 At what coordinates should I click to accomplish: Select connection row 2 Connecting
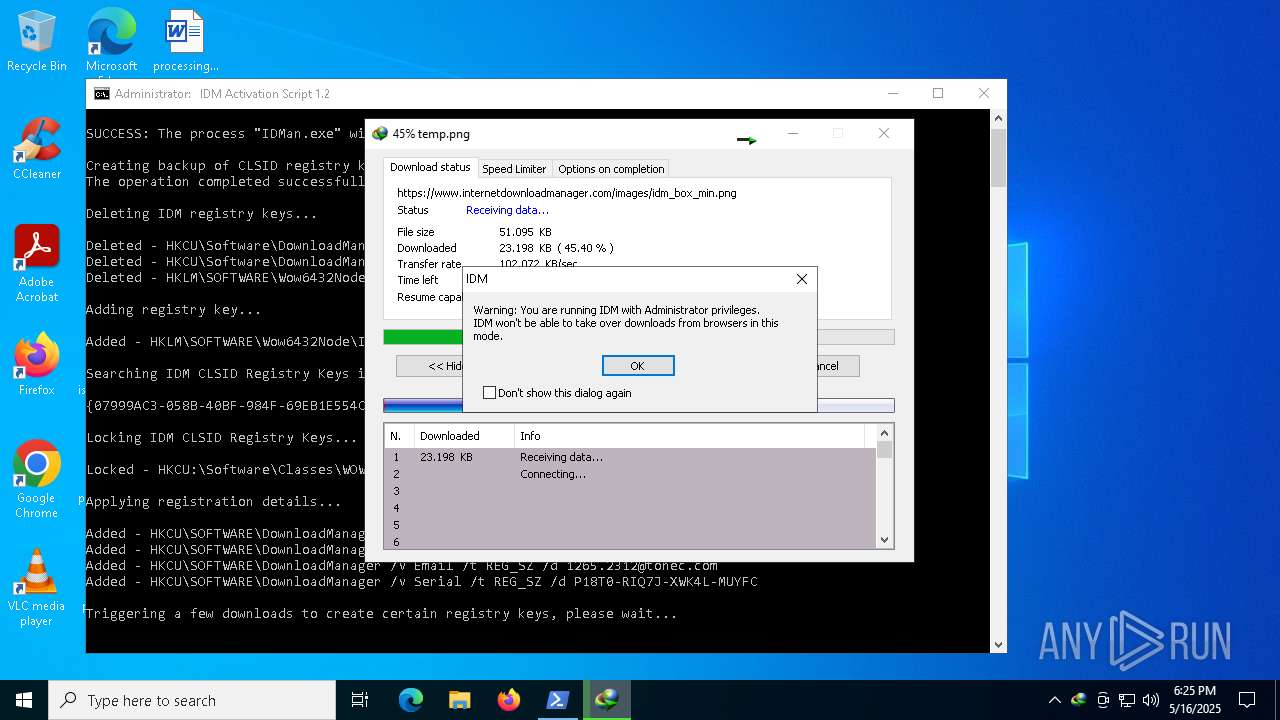point(630,474)
